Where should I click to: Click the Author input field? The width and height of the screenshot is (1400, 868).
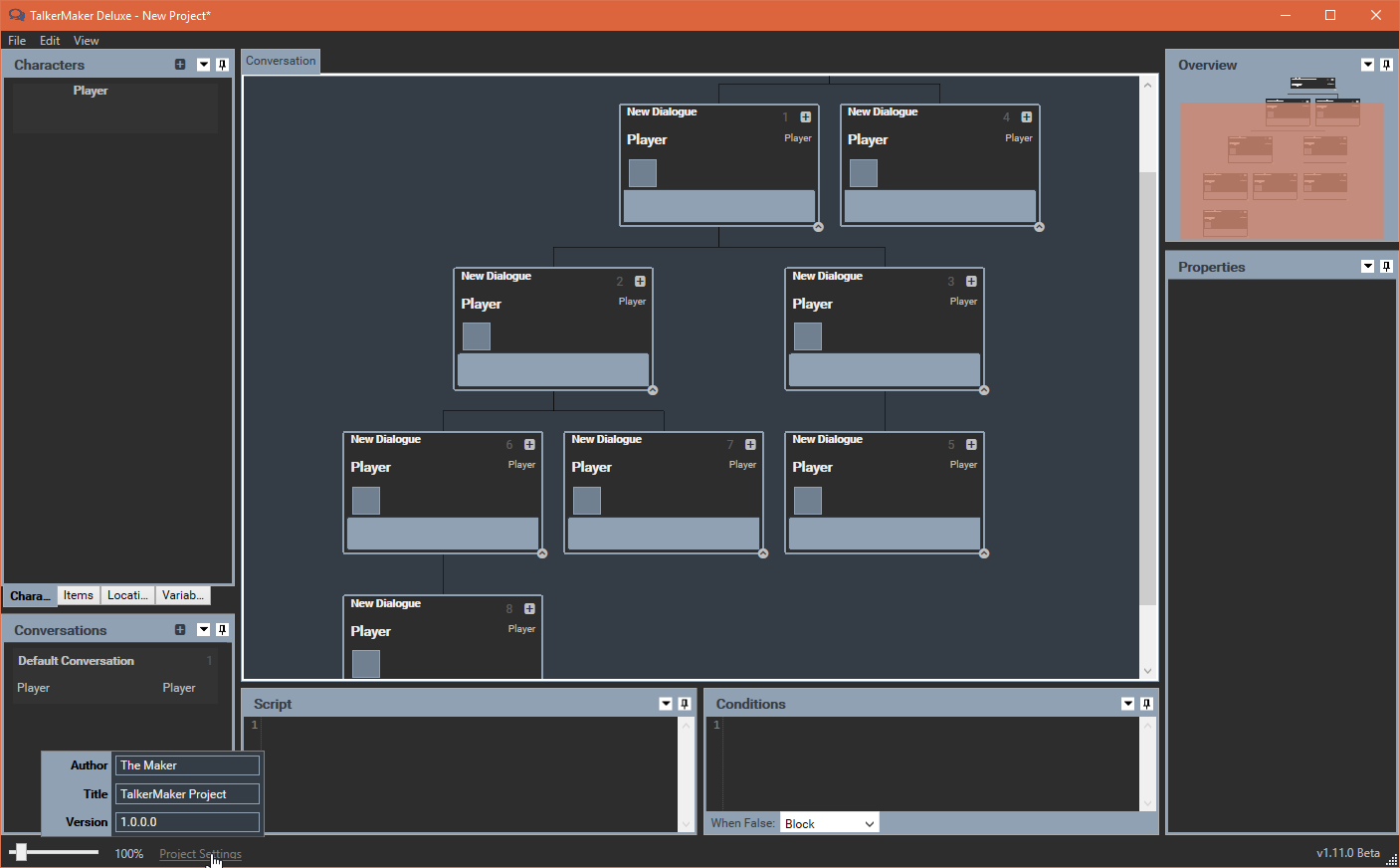click(188, 765)
